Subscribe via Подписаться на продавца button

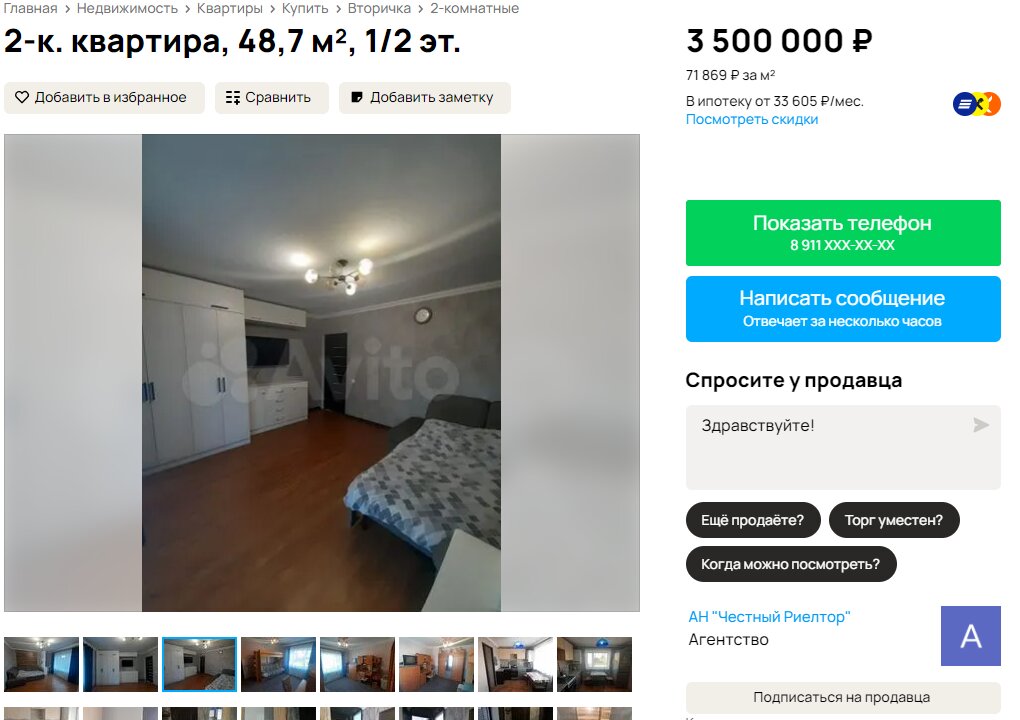pyautogui.click(x=843, y=697)
